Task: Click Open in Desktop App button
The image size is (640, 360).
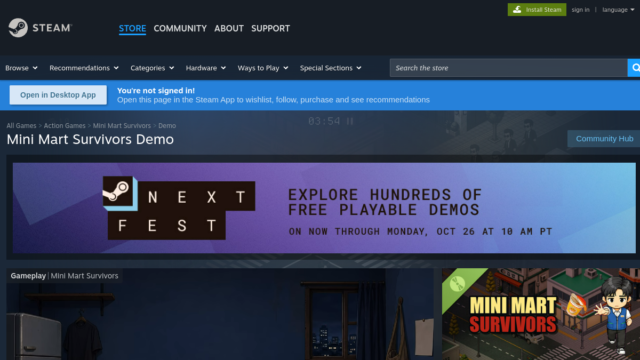Action: click(58, 95)
